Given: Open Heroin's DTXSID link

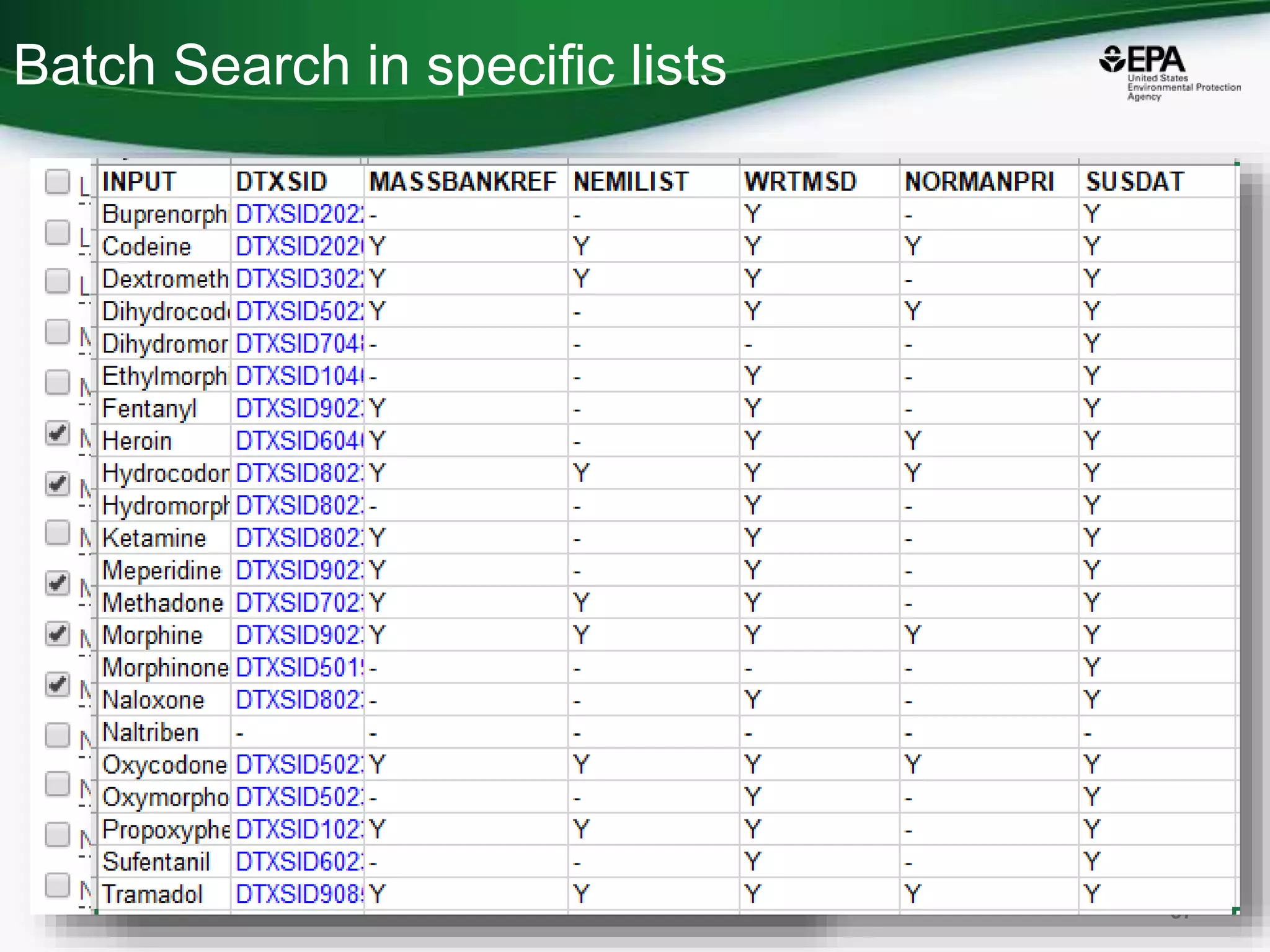Looking at the screenshot, I should 300,441.
